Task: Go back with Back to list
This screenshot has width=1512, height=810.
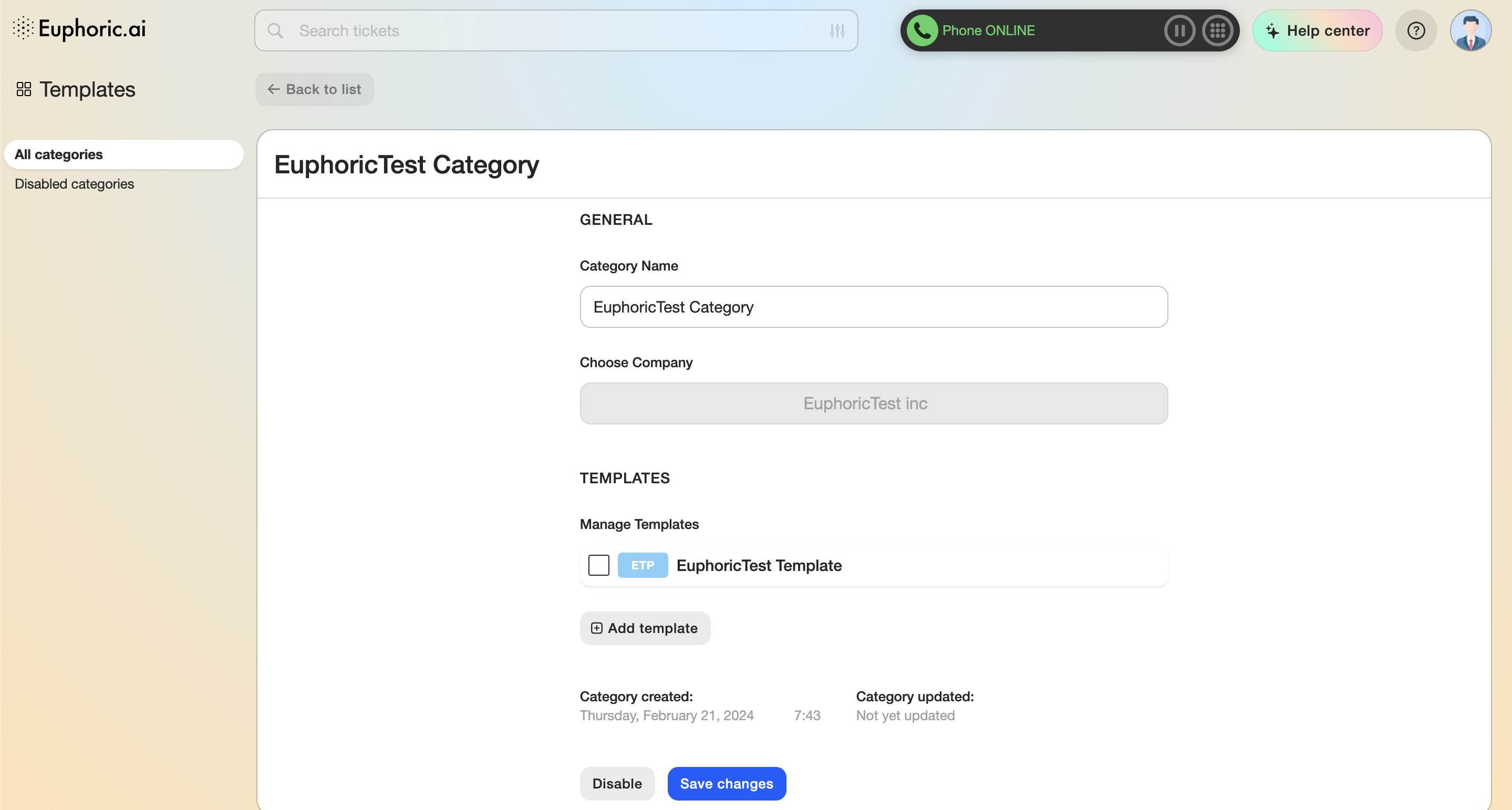Action: pos(315,89)
